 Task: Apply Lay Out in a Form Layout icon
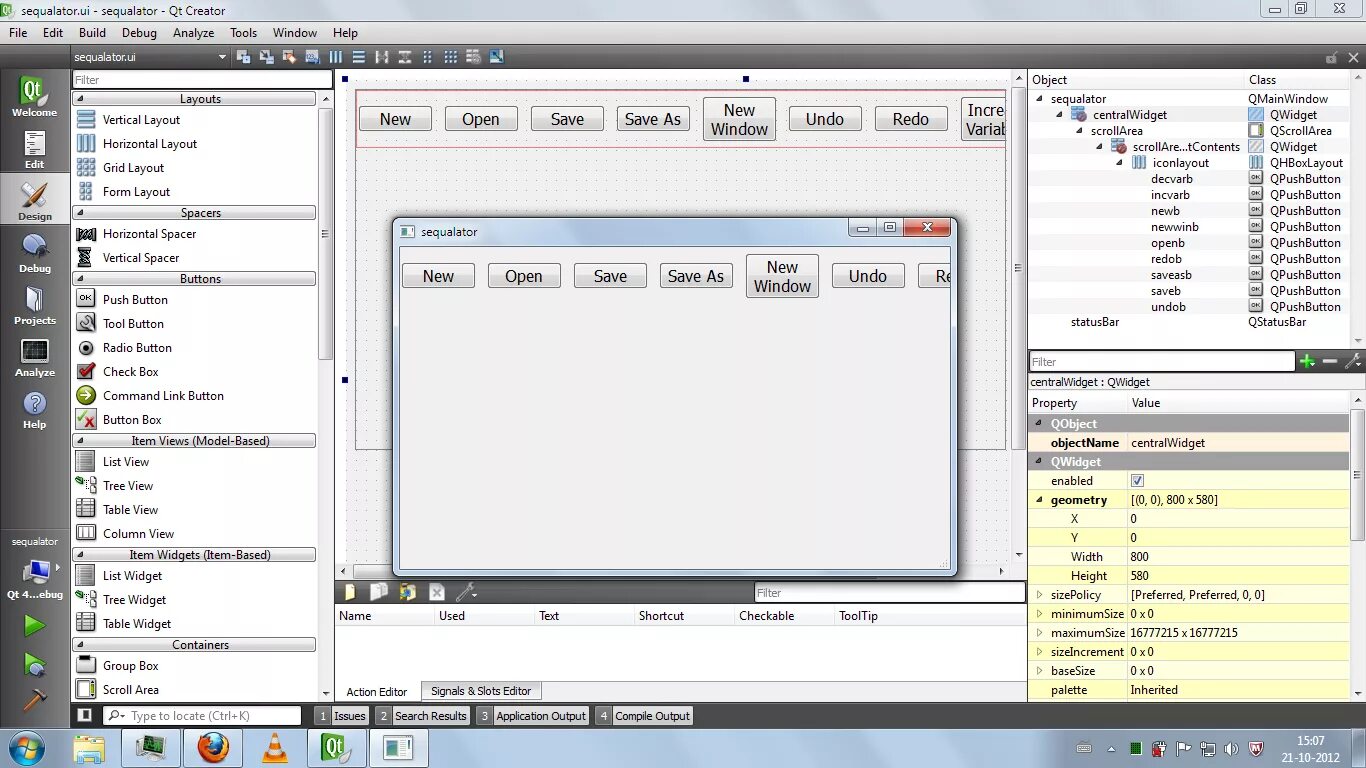(x=428, y=57)
